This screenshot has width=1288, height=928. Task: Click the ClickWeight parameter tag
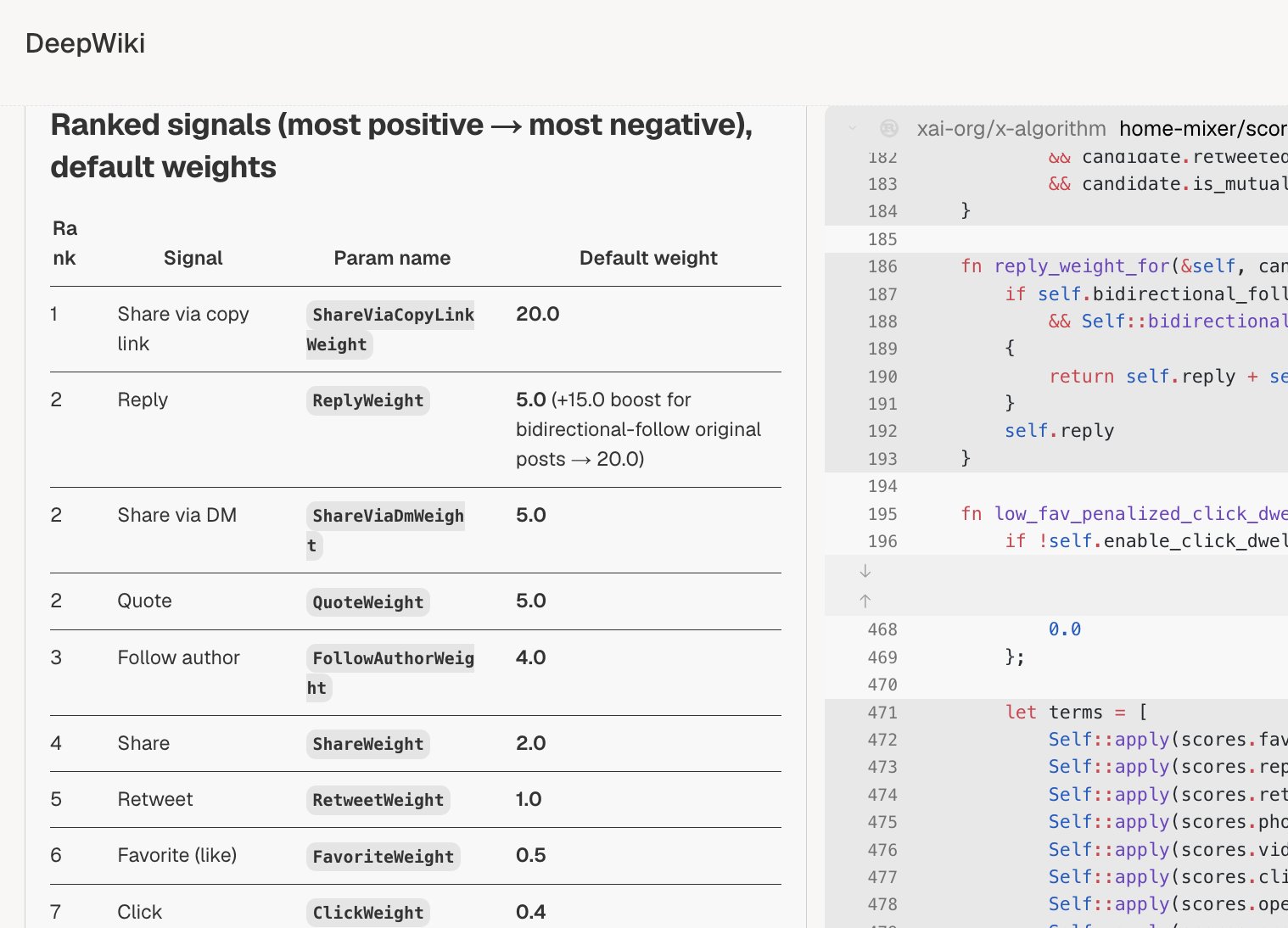pyautogui.click(x=367, y=913)
